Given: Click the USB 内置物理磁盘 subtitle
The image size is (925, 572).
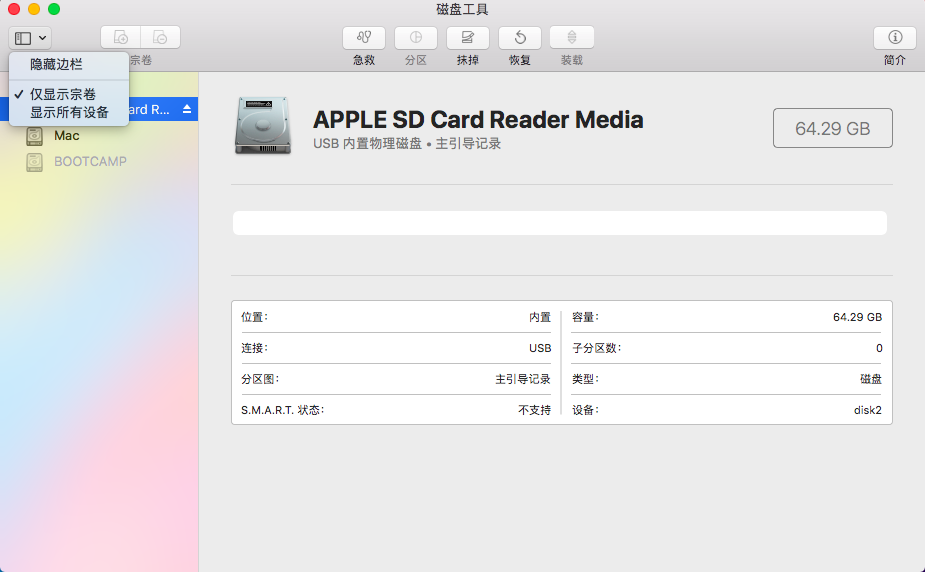Looking at the screenshot, I should (x=407, y=143).
